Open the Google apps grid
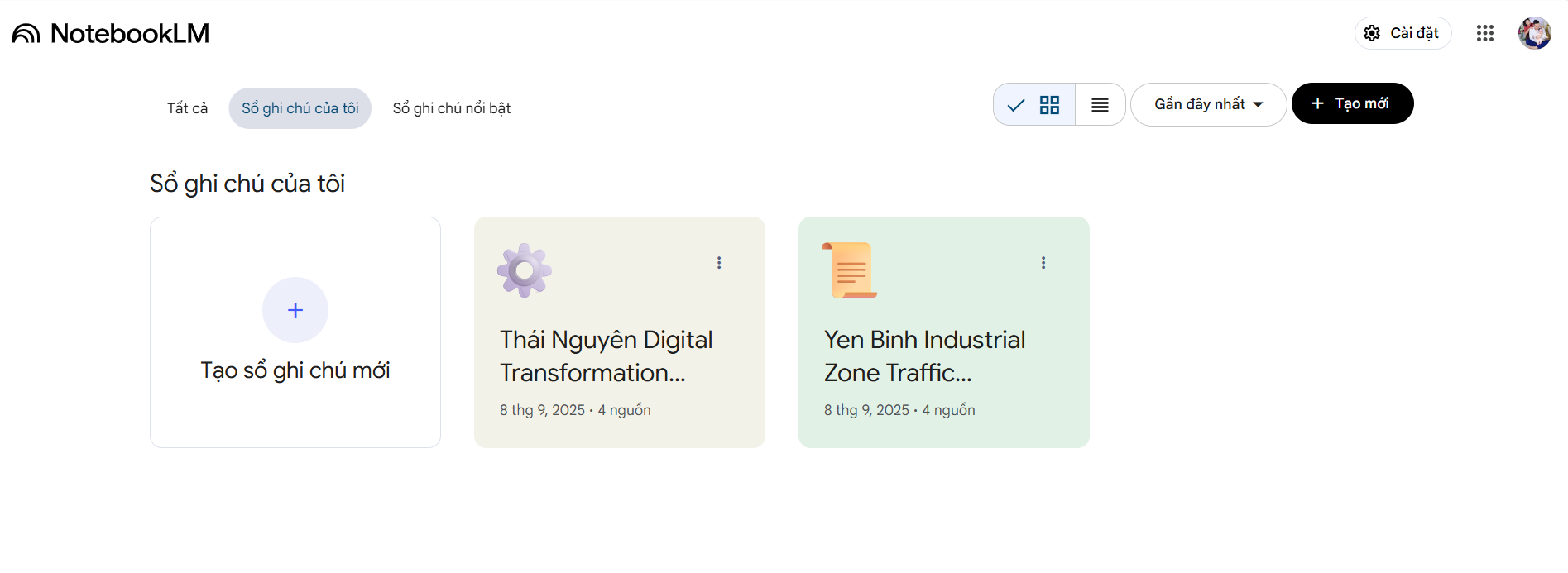The width and height of the screenshot is (1568, 573). [x=1484, y=33]
